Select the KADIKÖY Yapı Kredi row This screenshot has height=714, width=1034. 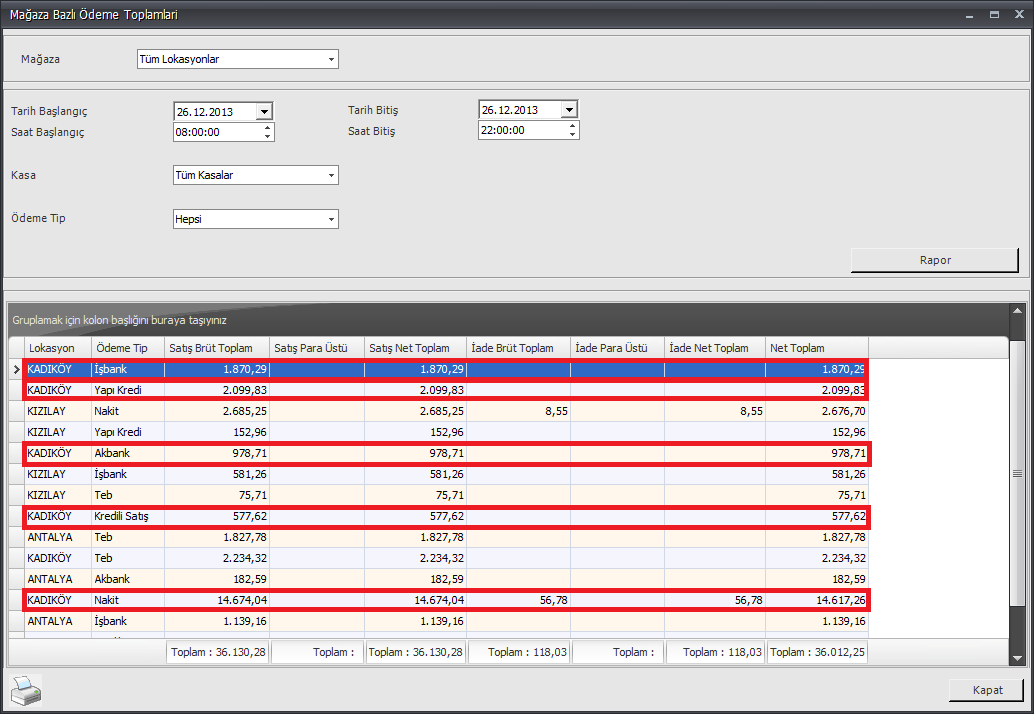(446, 390)
